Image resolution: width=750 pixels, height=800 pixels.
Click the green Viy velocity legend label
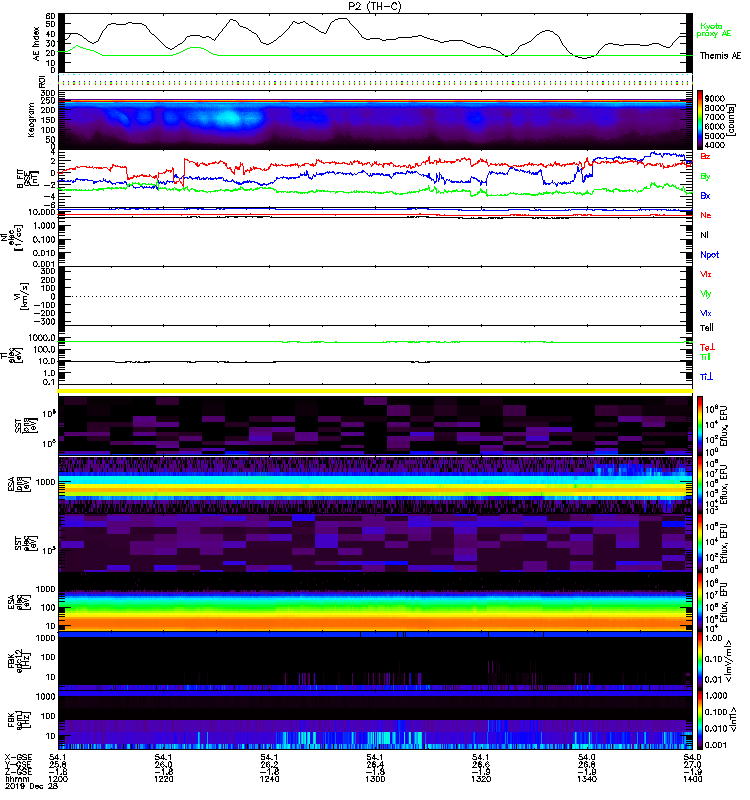click(705, 294)
